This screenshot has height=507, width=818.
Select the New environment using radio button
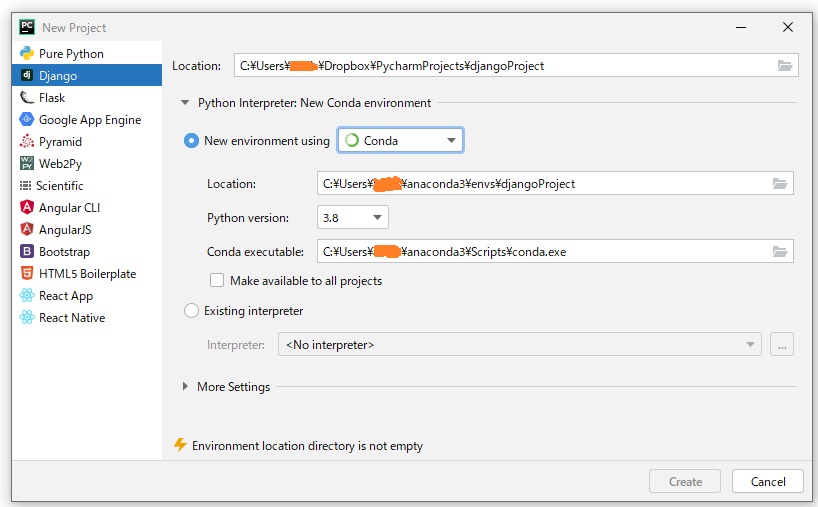coord(191,141)
